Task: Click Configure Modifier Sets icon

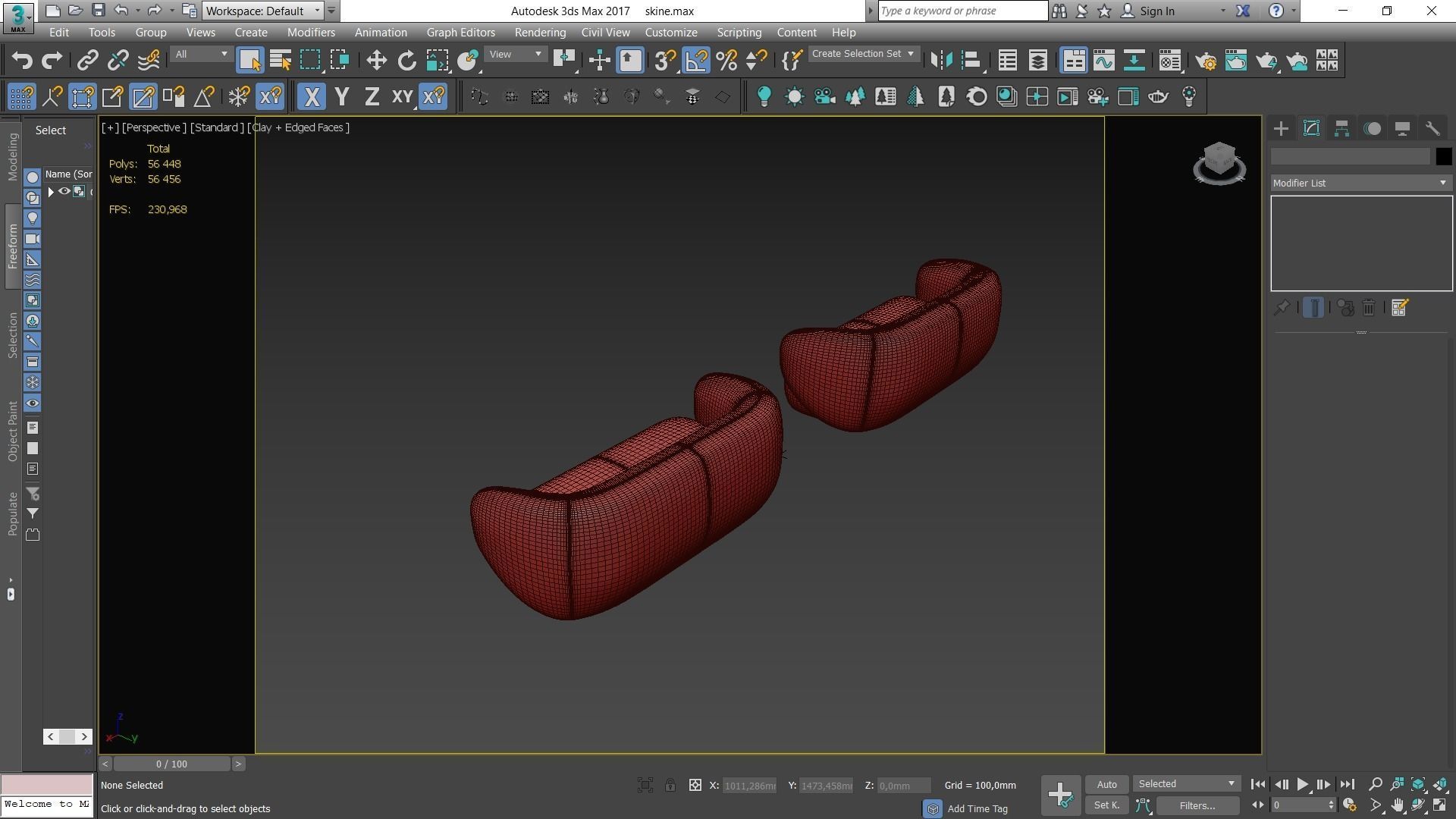Action: click(x=1400, y=308)
